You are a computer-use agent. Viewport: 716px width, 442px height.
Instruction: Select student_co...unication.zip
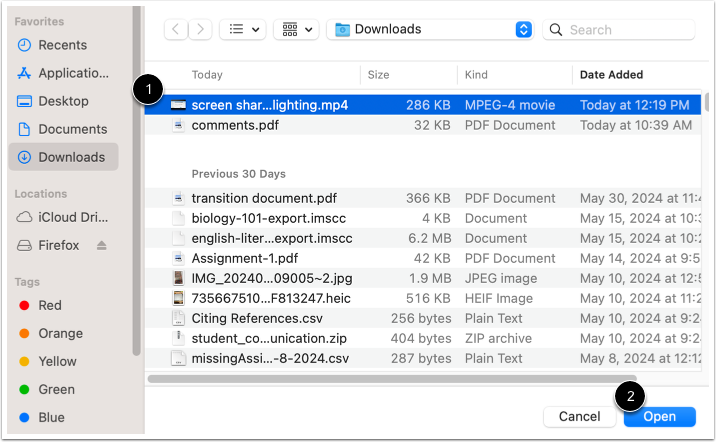pos(423,339)
